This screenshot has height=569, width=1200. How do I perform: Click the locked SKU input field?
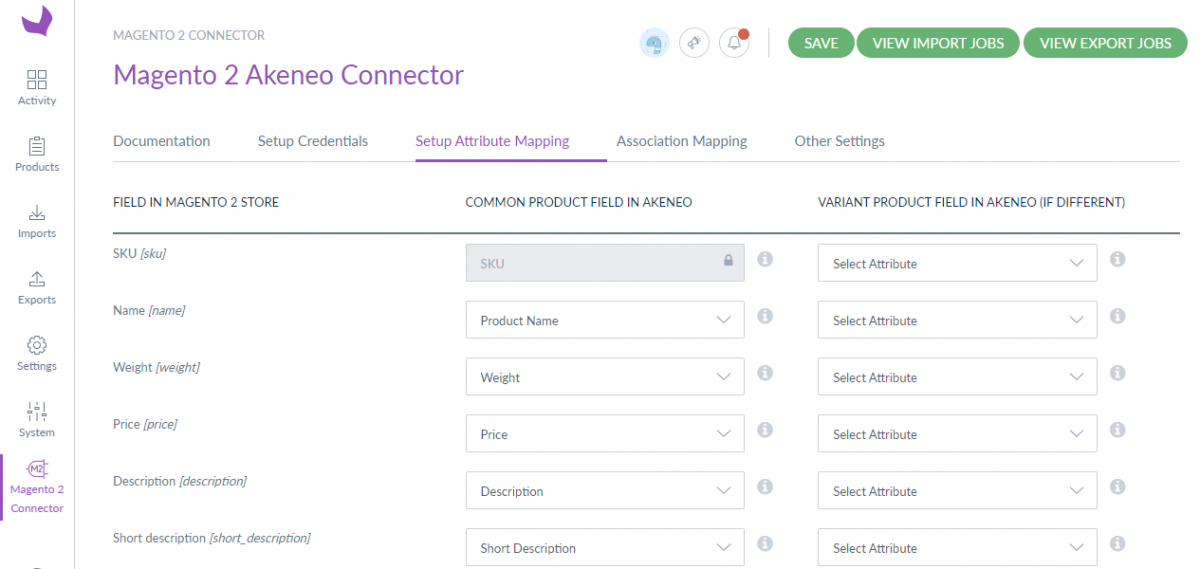pyautogui.click(x=605, y=263)
